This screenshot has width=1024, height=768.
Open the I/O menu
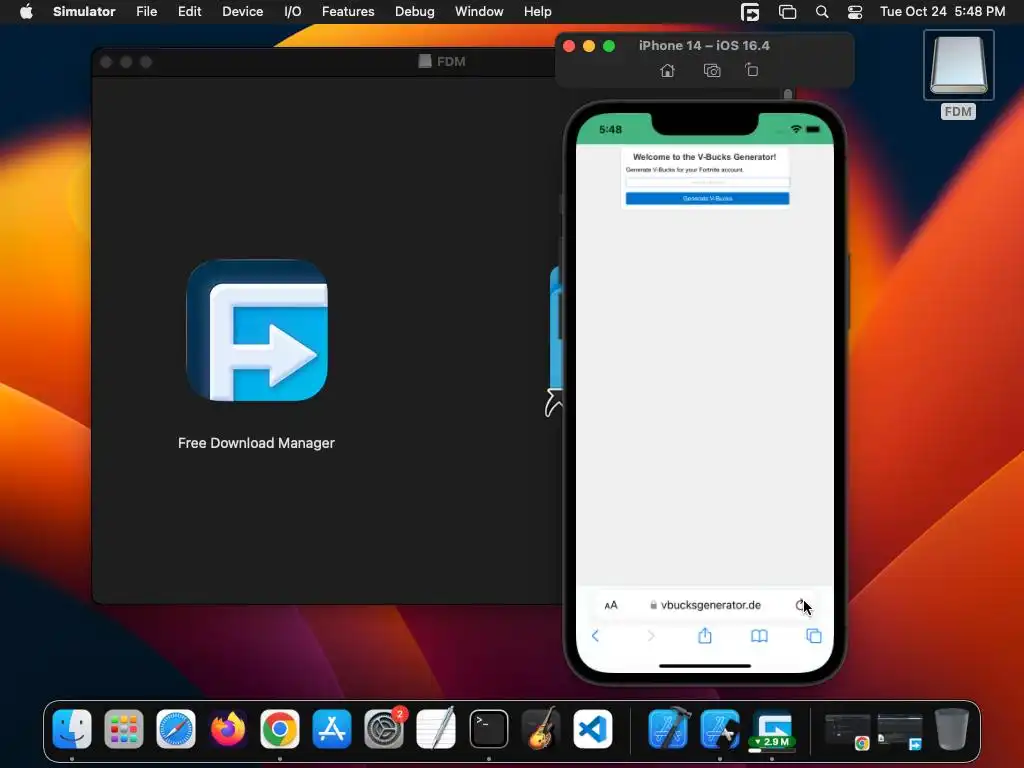point(293,12)
